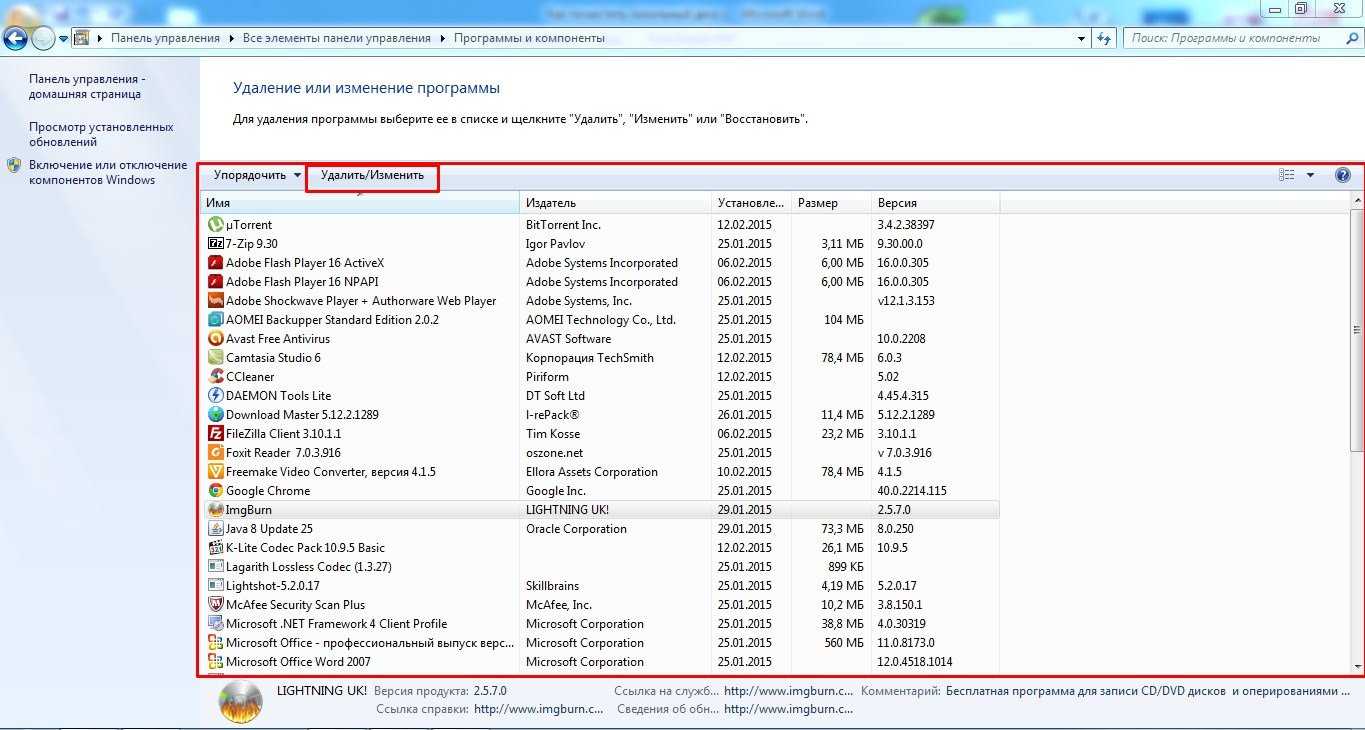Click the Foxit Reader icon
Screen dimensions: 1365x730
[215, 453]
